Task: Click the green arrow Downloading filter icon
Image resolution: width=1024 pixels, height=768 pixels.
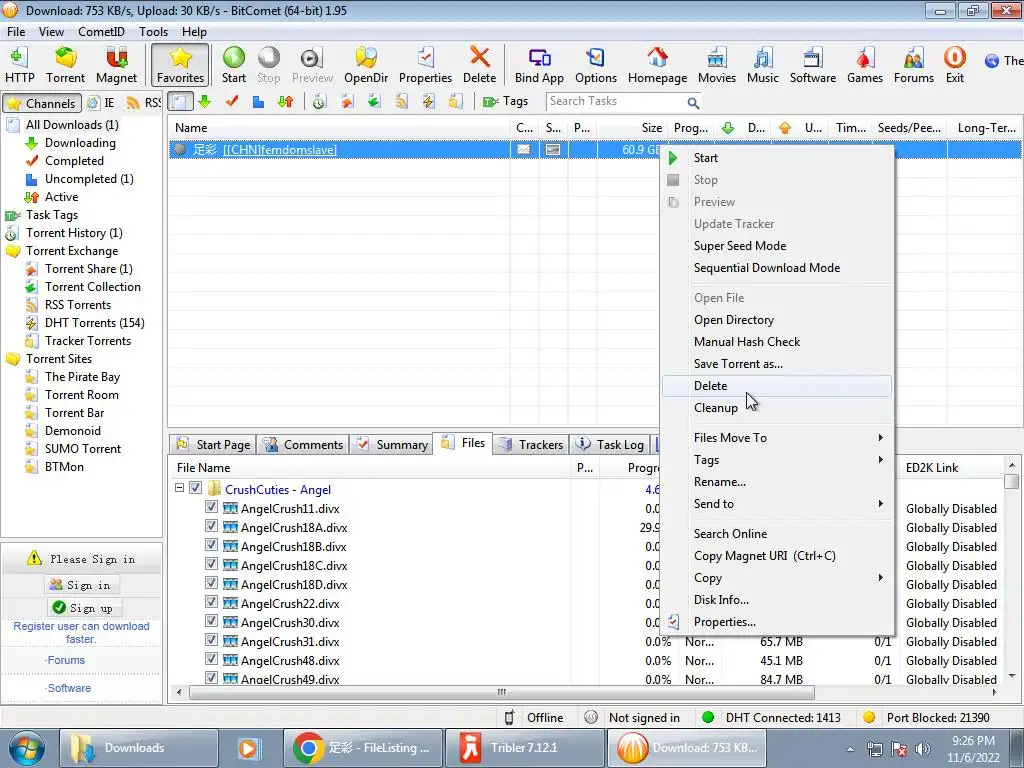Action: click(205, 101)
